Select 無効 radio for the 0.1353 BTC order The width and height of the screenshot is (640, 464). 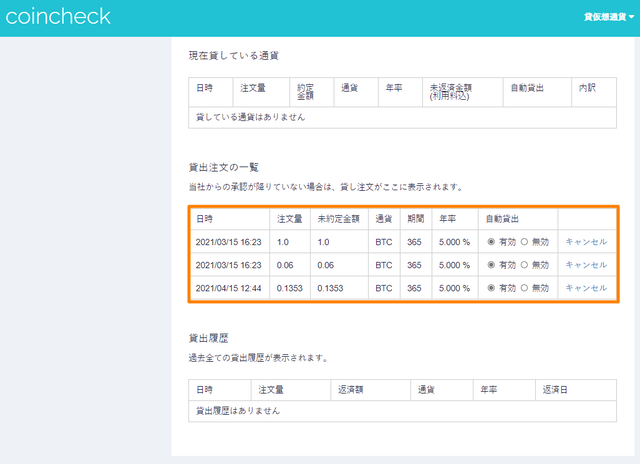524,288
